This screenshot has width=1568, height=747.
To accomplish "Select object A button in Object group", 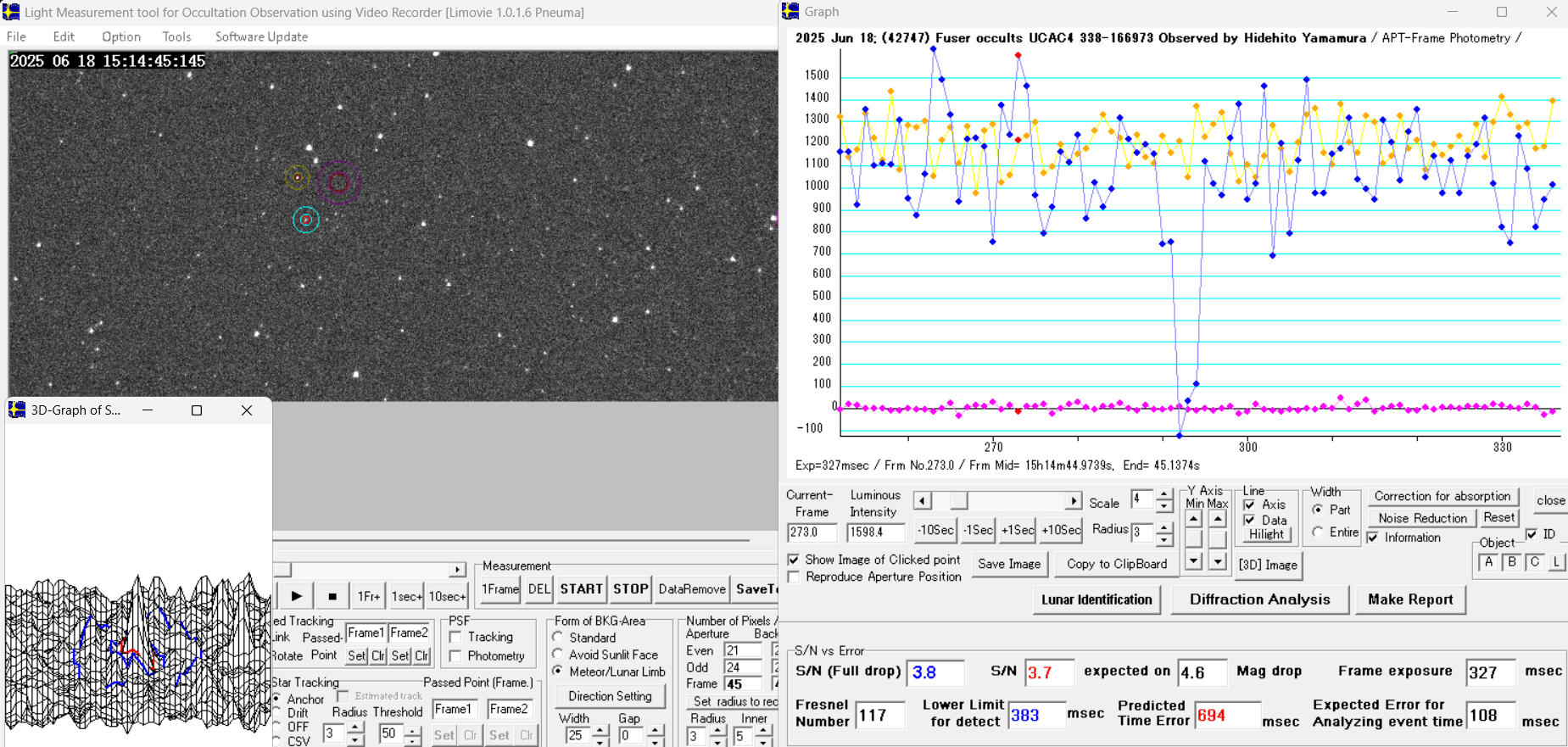I will [1488, 562].
